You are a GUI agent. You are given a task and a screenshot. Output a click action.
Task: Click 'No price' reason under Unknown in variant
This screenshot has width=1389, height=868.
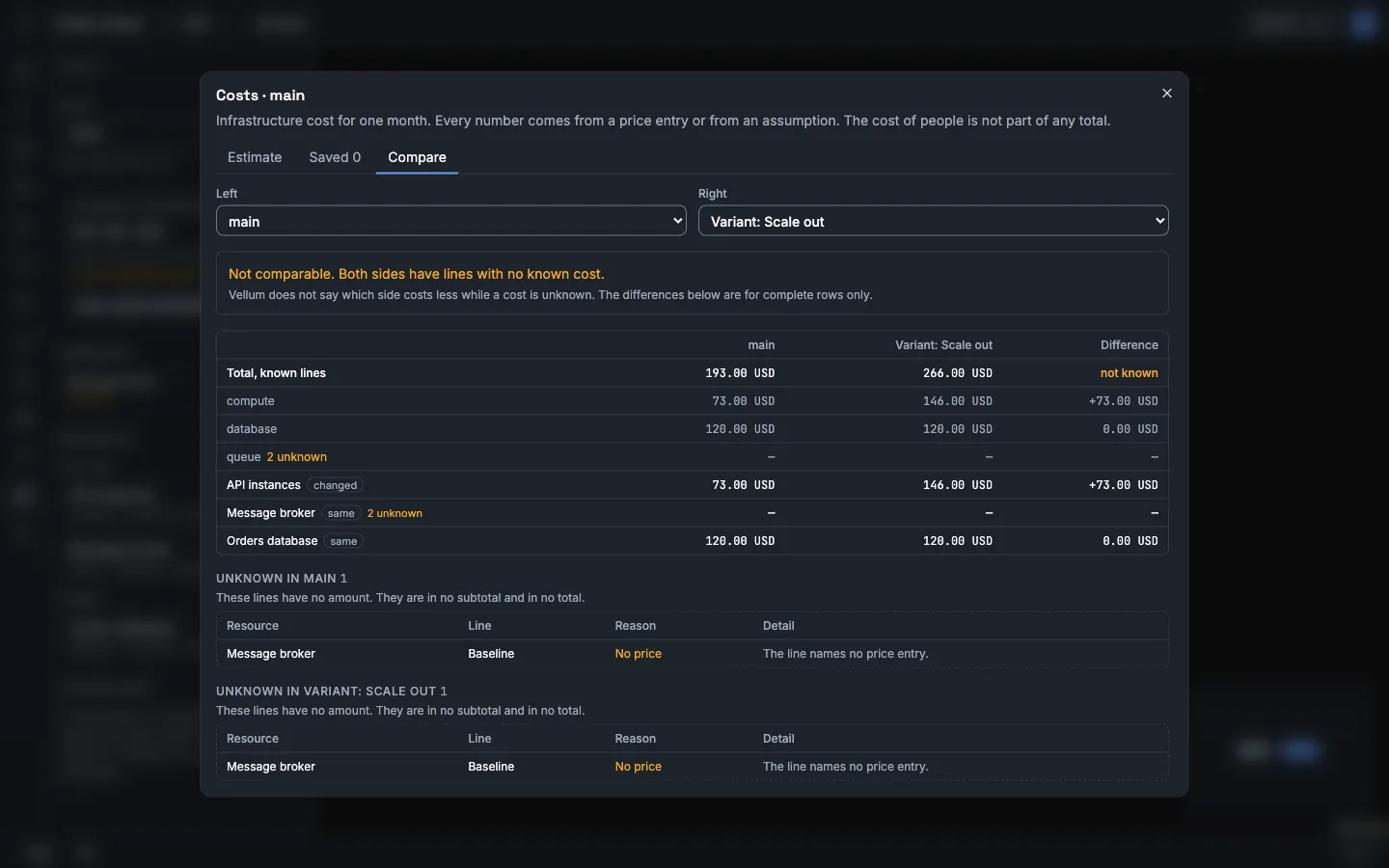pos(639,767)
